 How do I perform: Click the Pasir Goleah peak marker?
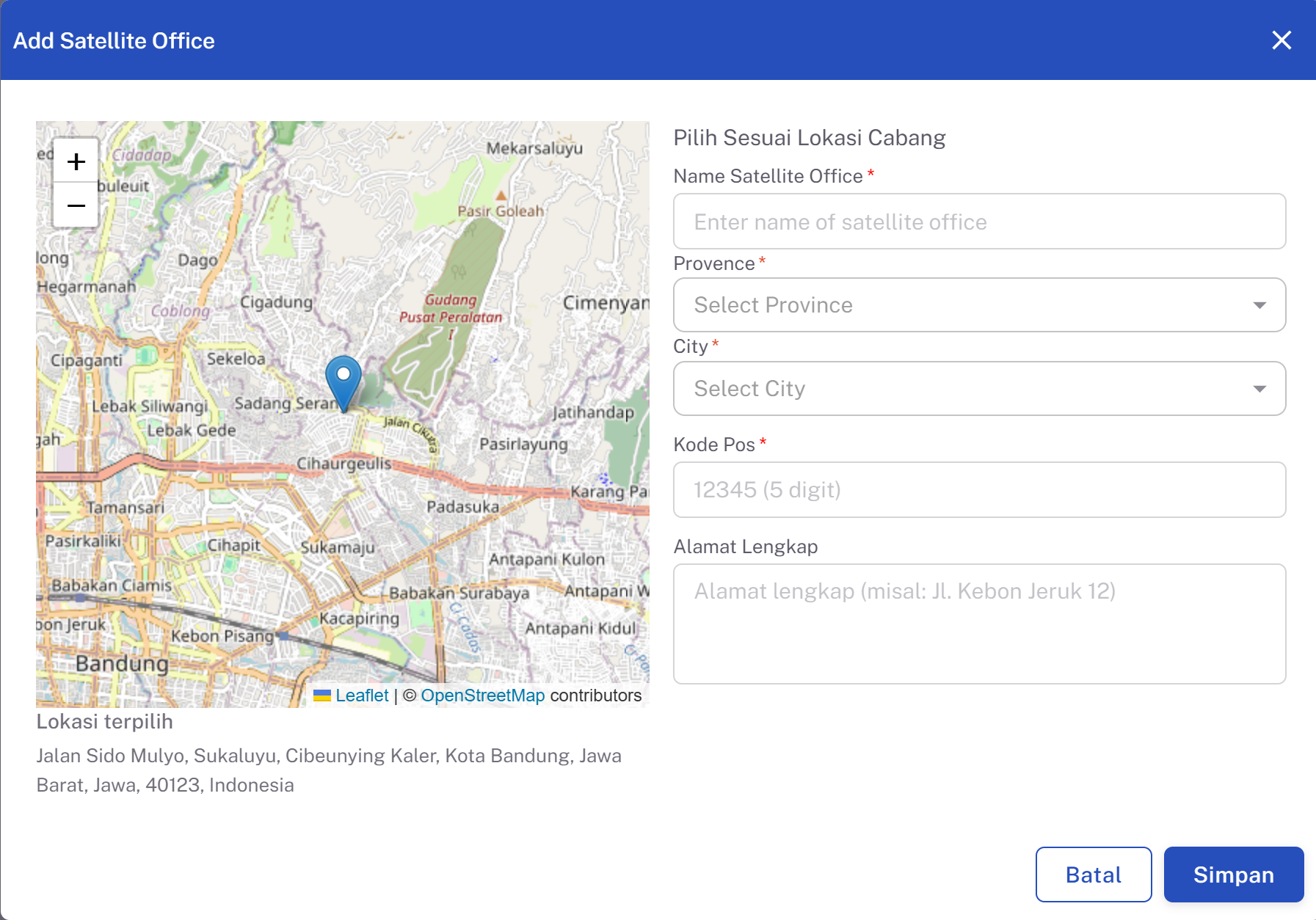501,196
